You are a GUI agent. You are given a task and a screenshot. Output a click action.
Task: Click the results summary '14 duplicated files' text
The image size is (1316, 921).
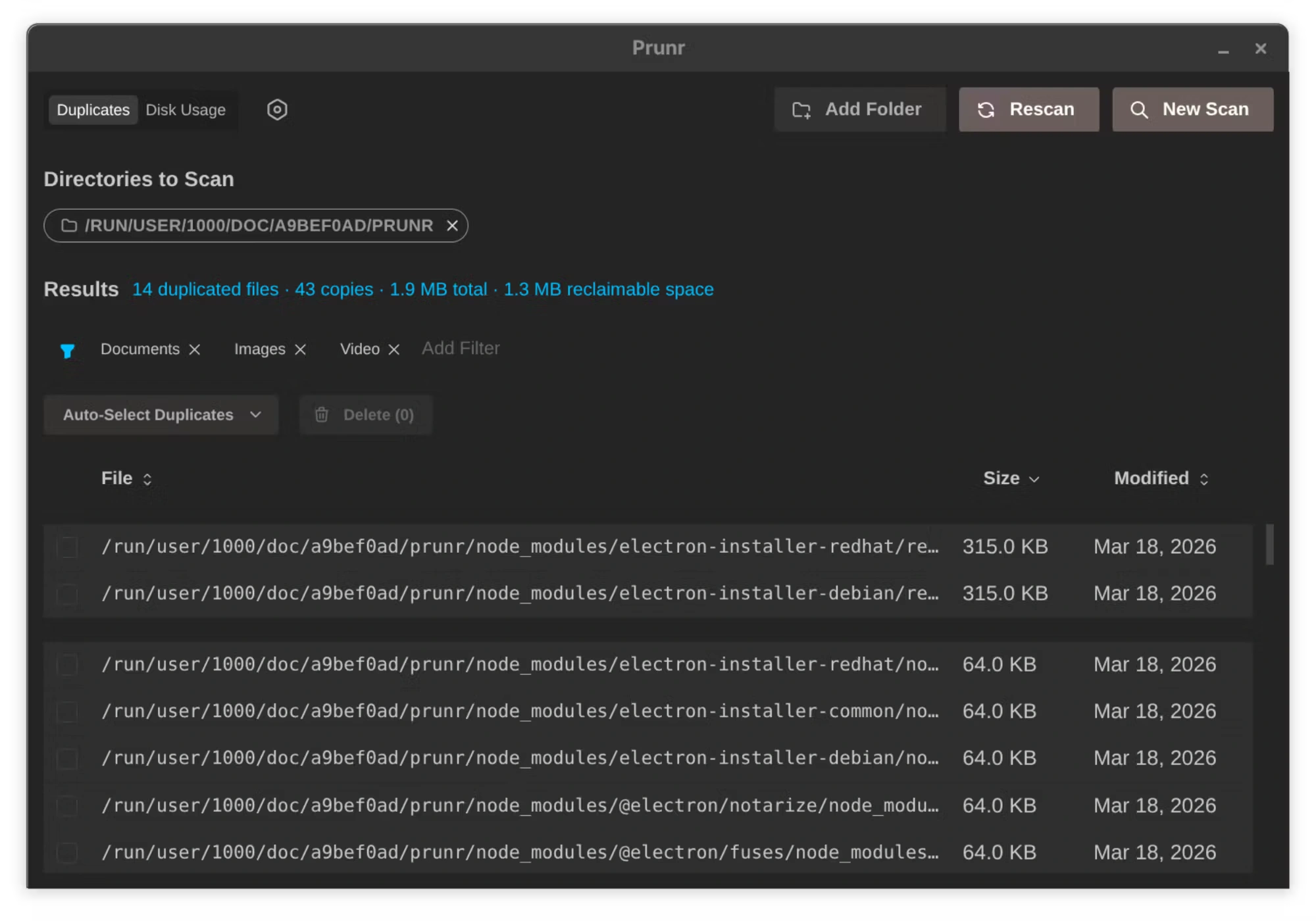tap(205, 289)
